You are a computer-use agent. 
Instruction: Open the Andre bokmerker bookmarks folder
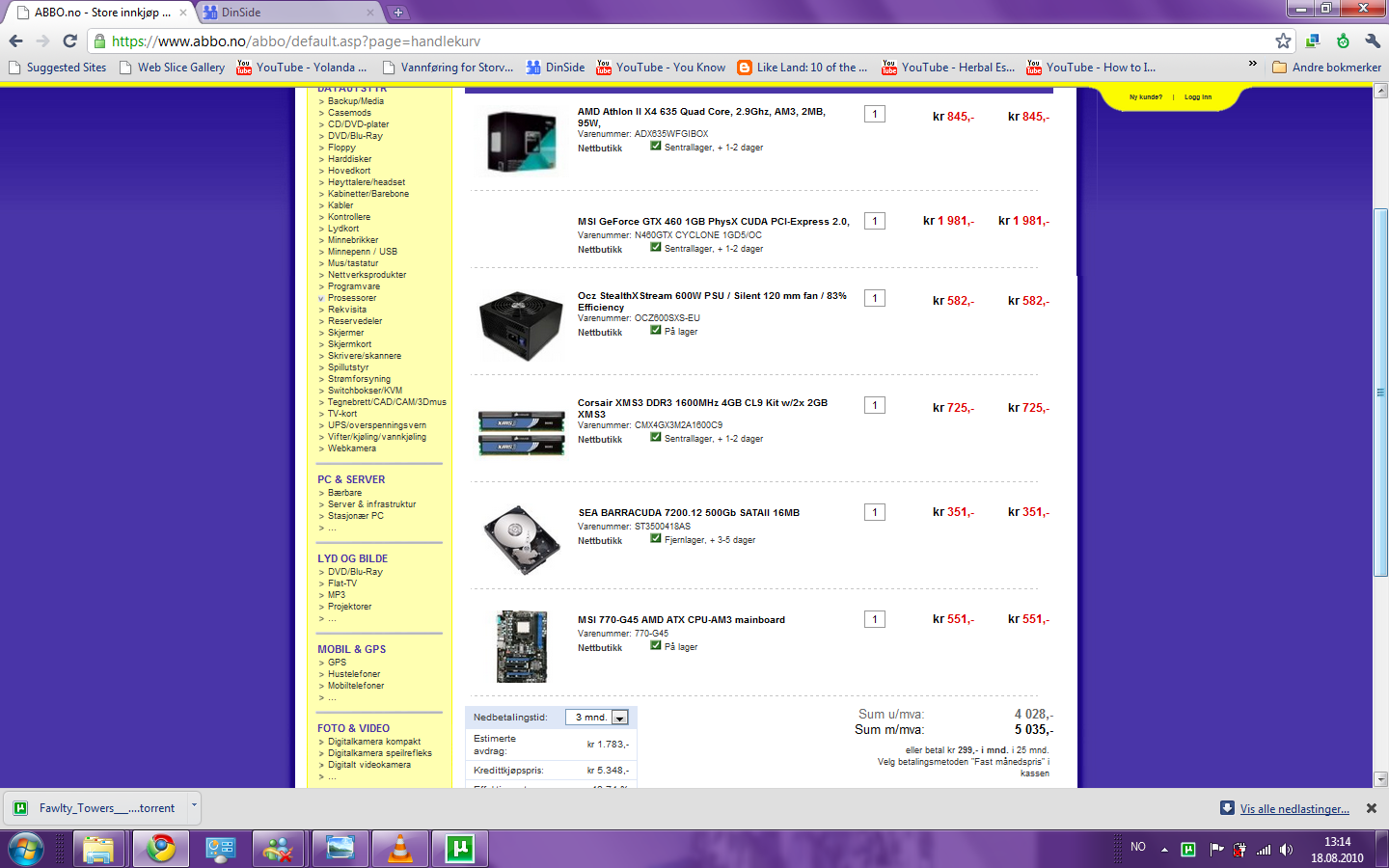1326,68
